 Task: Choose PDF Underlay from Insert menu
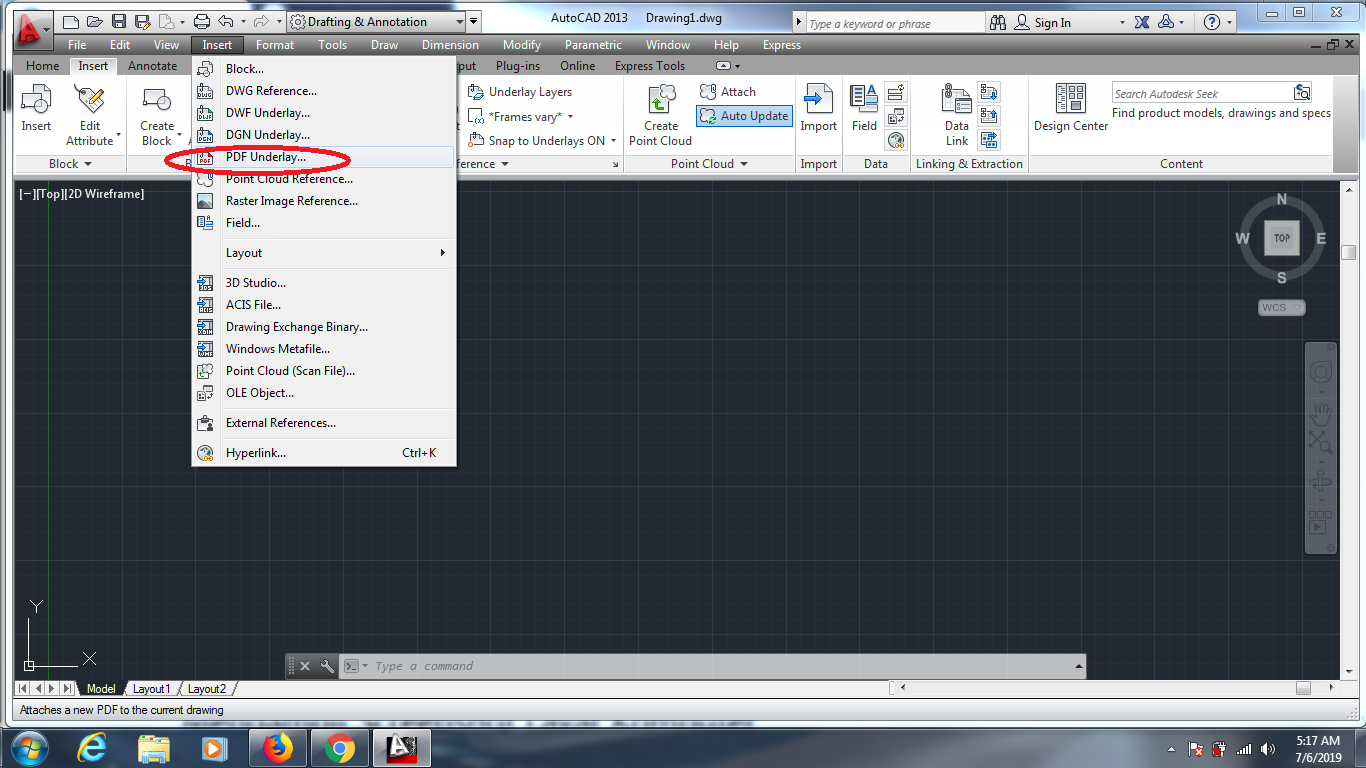pos(324,157)
